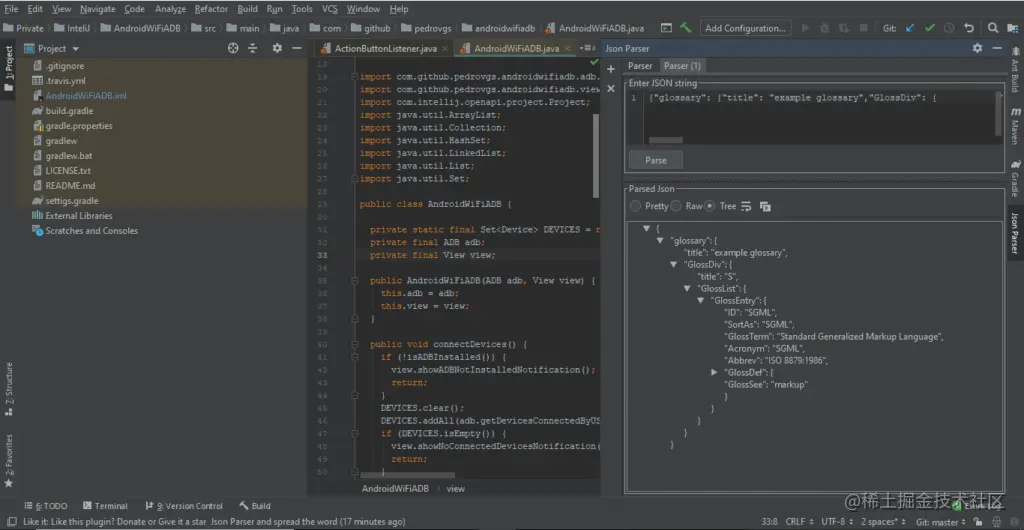Open Git history clock icon
The width and height of the screenshot is (1024, 530).
pyautogui.click(x=949, y=28)
